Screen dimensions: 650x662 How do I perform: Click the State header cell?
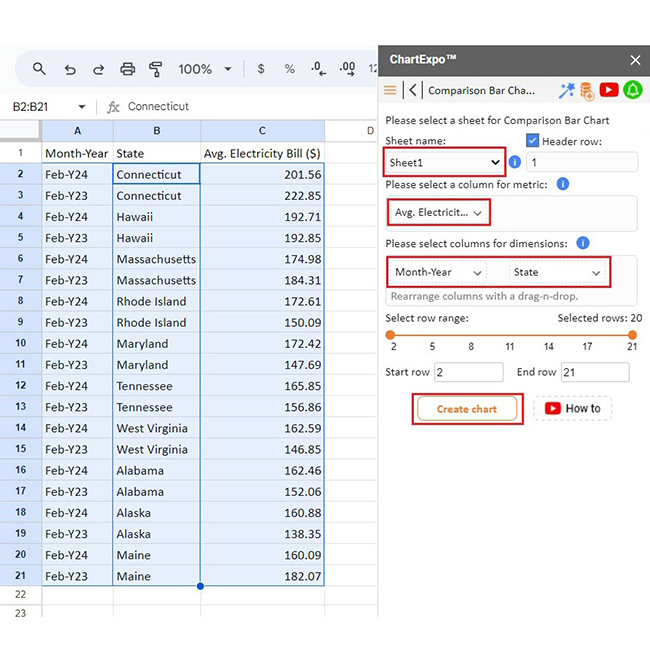pyautogui.click(x=157, y=153)
